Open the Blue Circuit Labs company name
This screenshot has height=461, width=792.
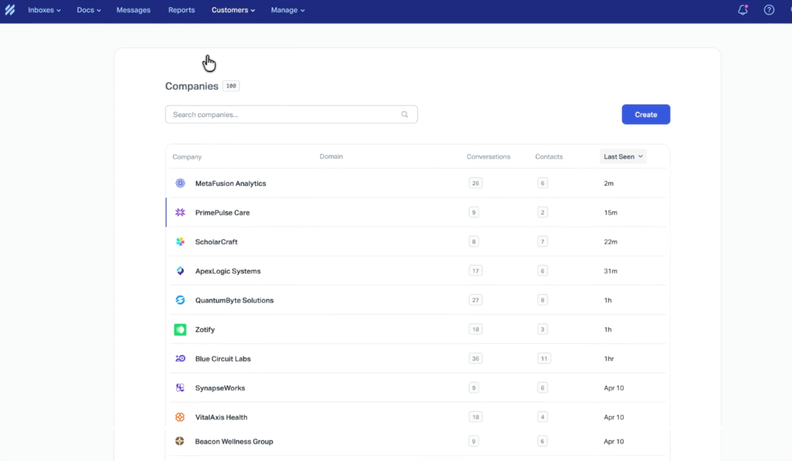tap(223, 359)
